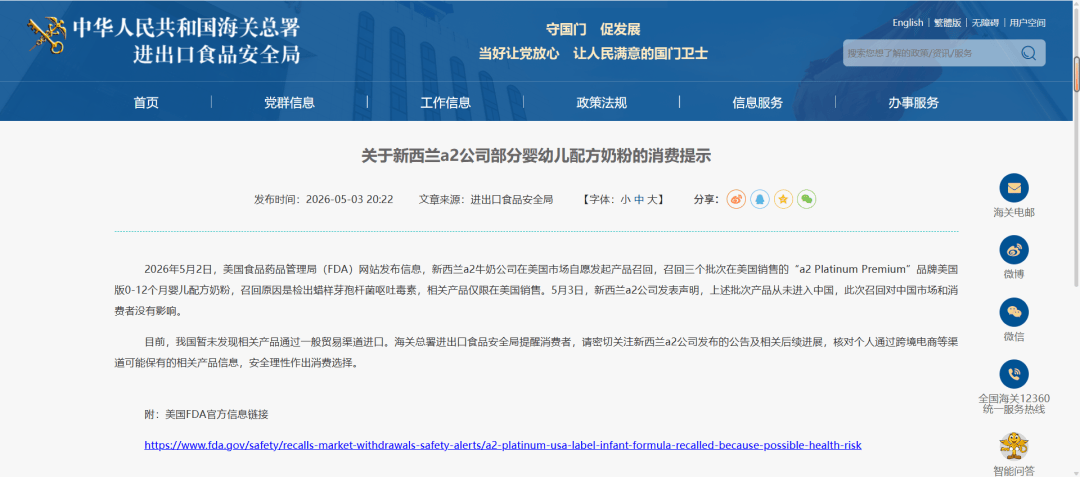The width and height of the screenshot is (1080, 477).
Task: Open the 政策法规 navigation menu
Action: pos(601,103)
